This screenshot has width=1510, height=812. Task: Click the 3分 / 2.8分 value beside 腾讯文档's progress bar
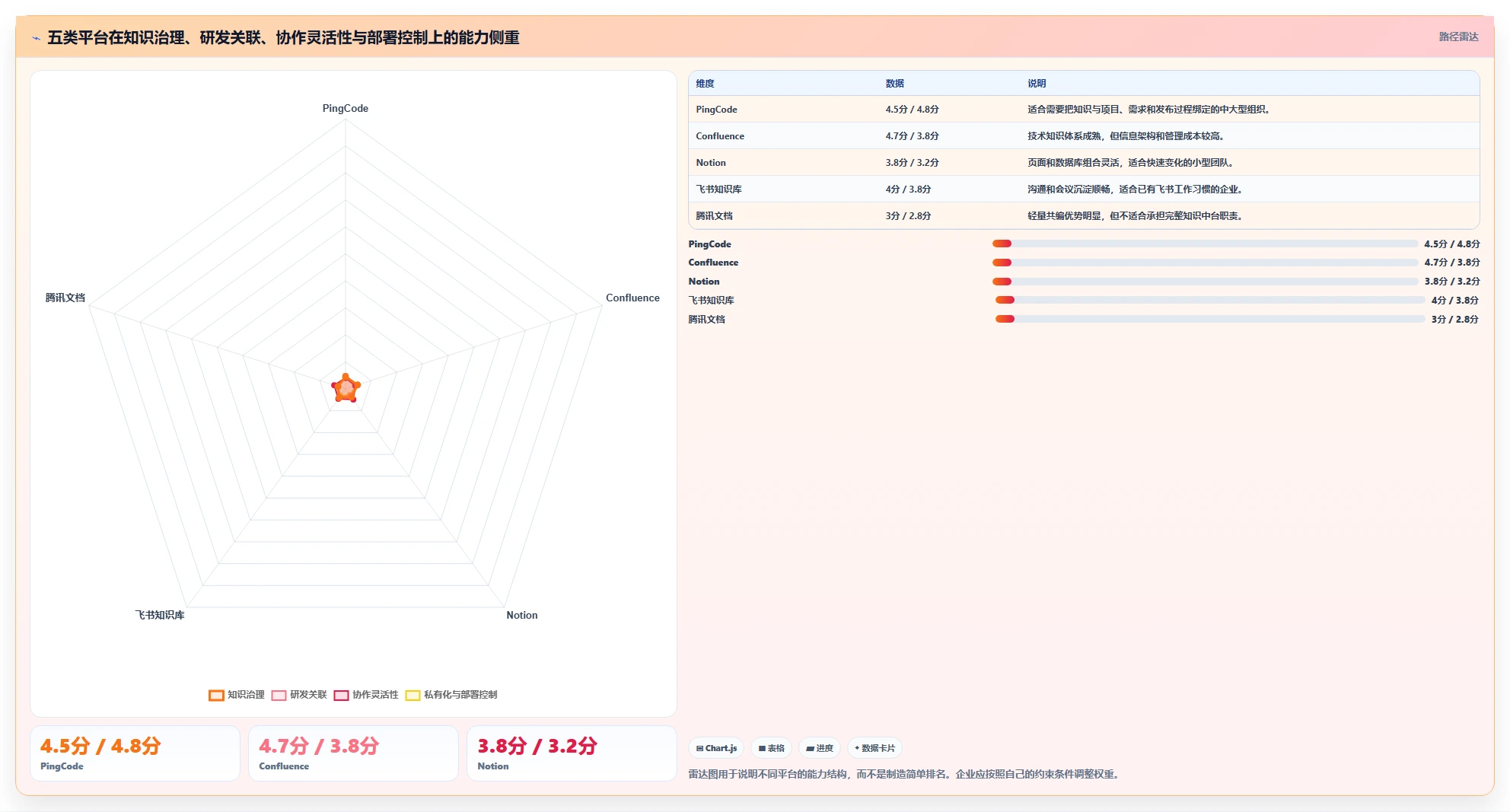coord(1454,320)
